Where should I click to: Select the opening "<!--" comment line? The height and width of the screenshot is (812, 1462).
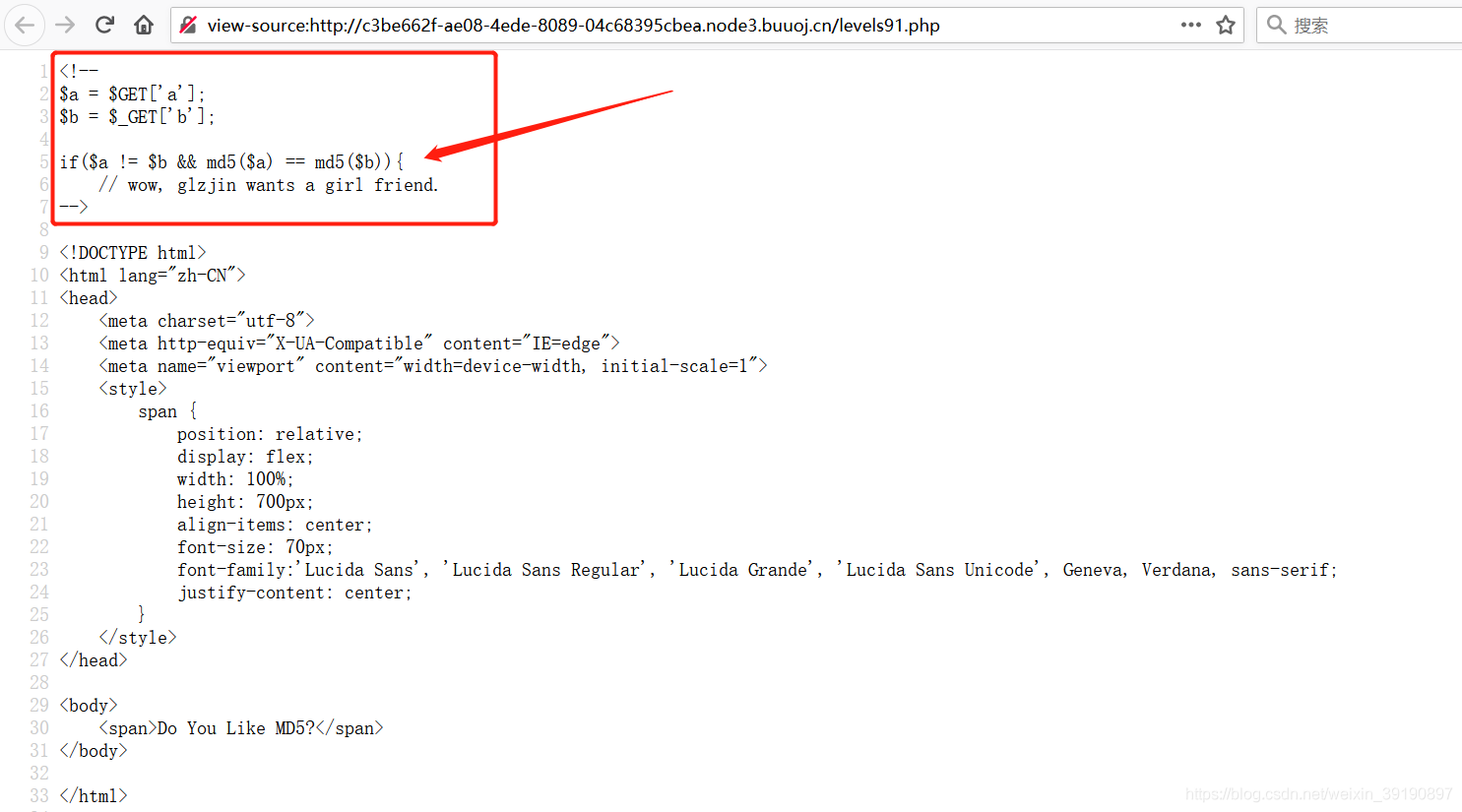coord(79,71)
